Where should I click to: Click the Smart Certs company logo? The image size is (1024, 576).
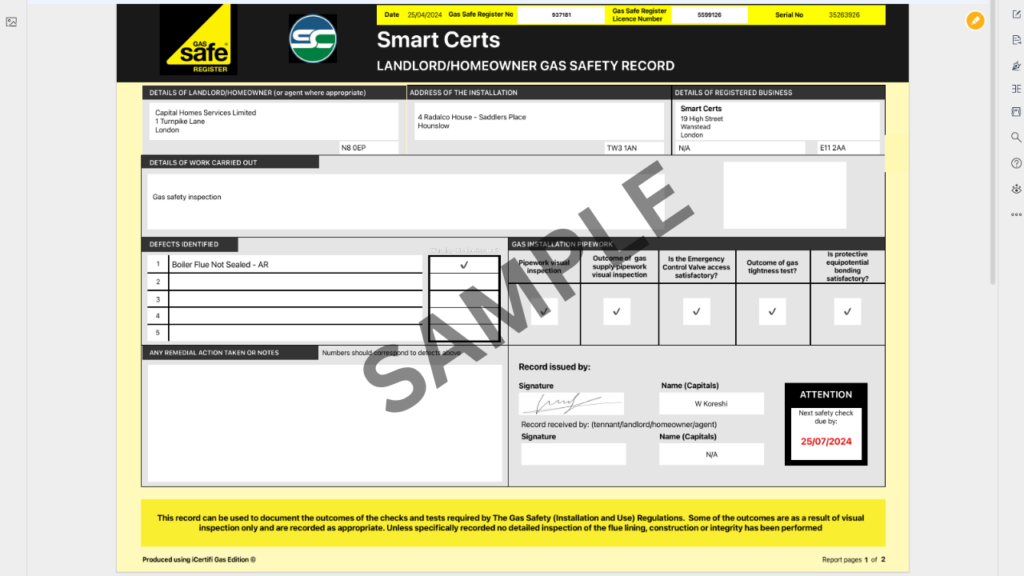313,39
